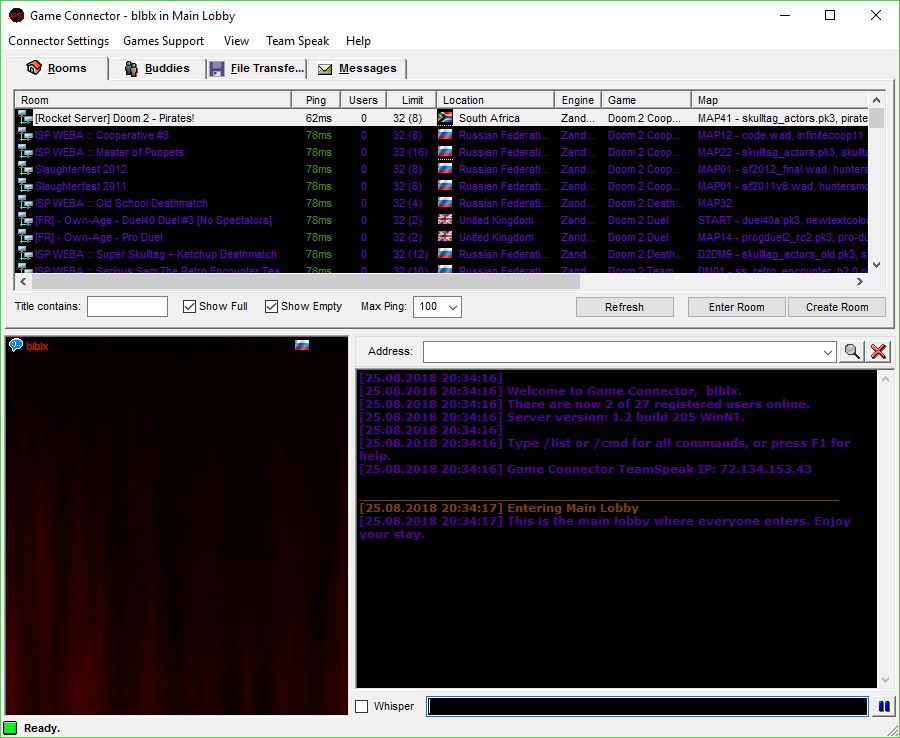Sort room list by Location column header
This screenshot has width=900, height=738.
(x=495, y=100)
